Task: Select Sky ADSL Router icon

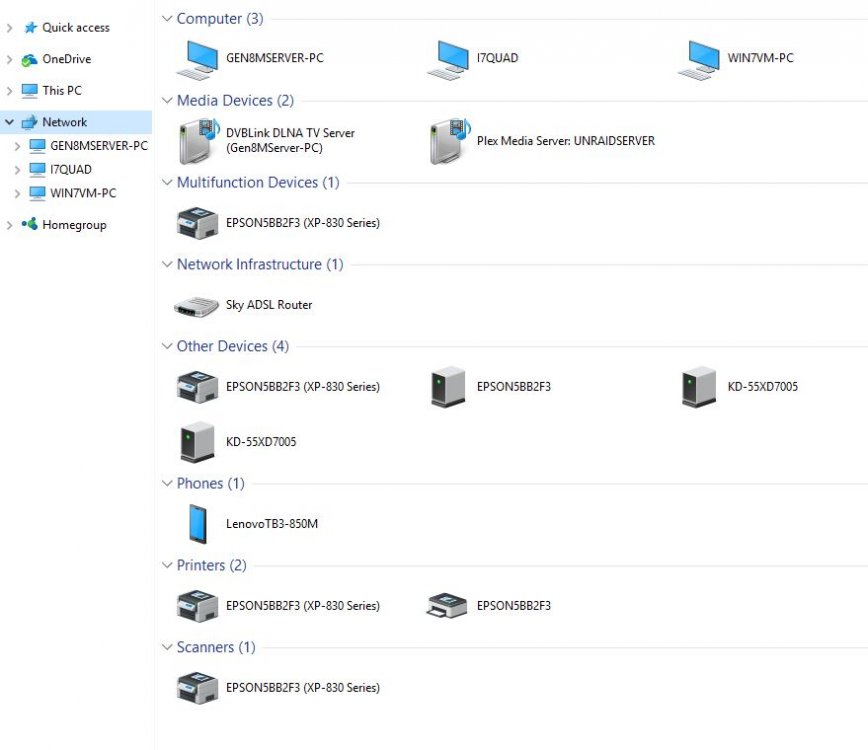Action: pyautogui.click(x=197, y=306)
